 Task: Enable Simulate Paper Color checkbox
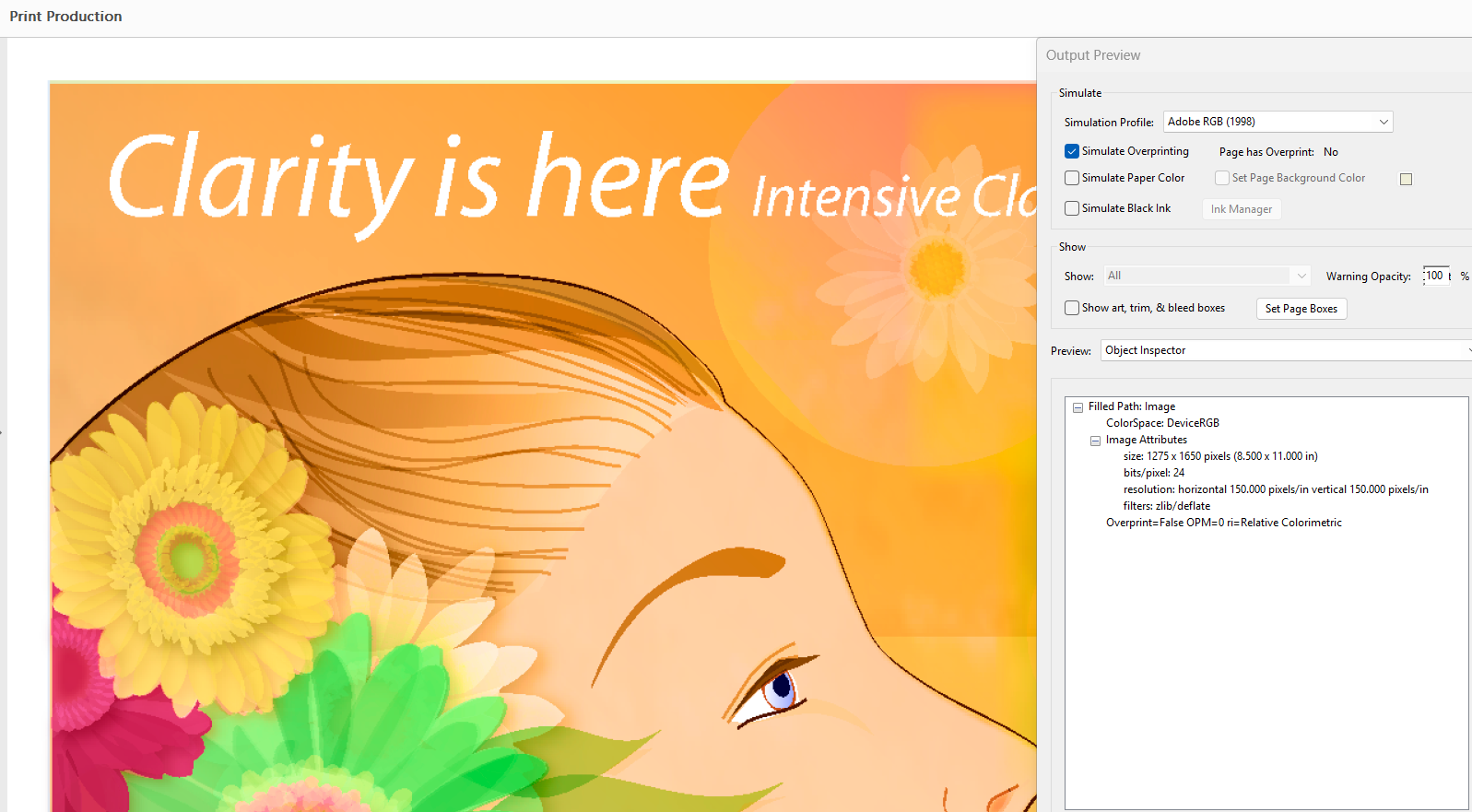[1072, 178]
